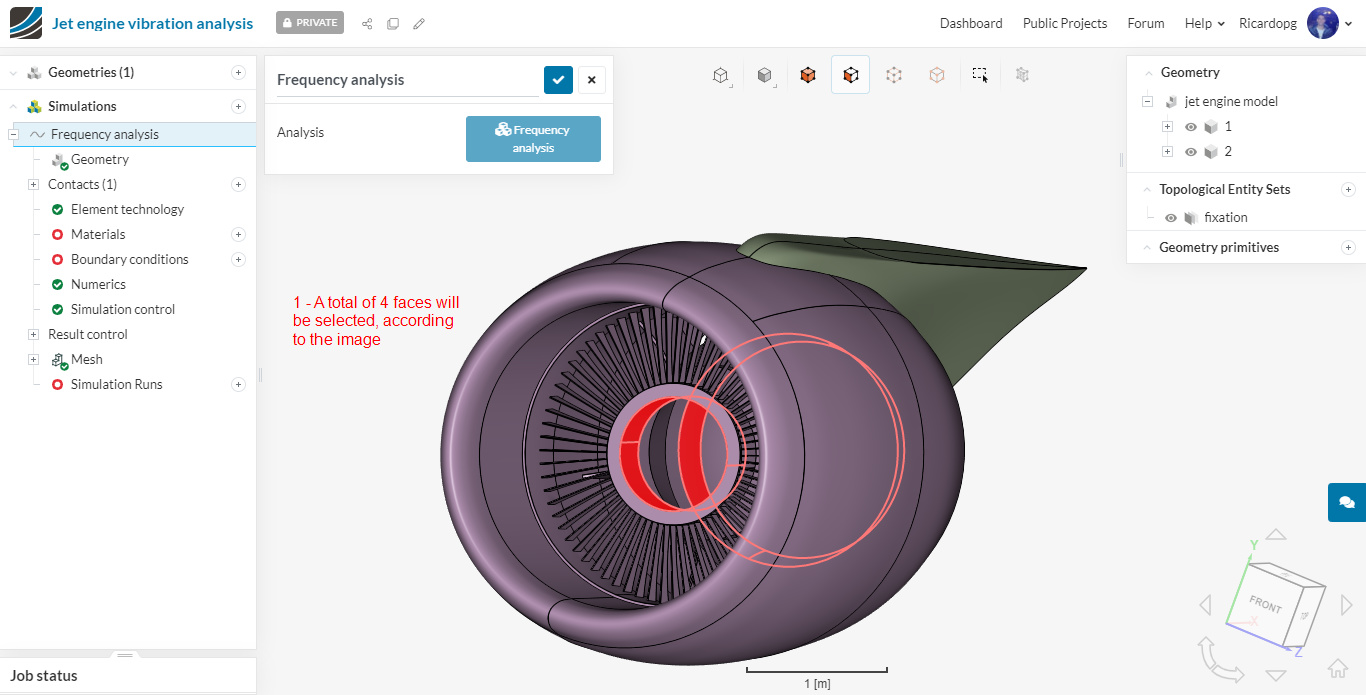1366x695 pixels.
Task: Expand the Contacts (1) node
Action: pyautogui.click(x=33, y=184)
